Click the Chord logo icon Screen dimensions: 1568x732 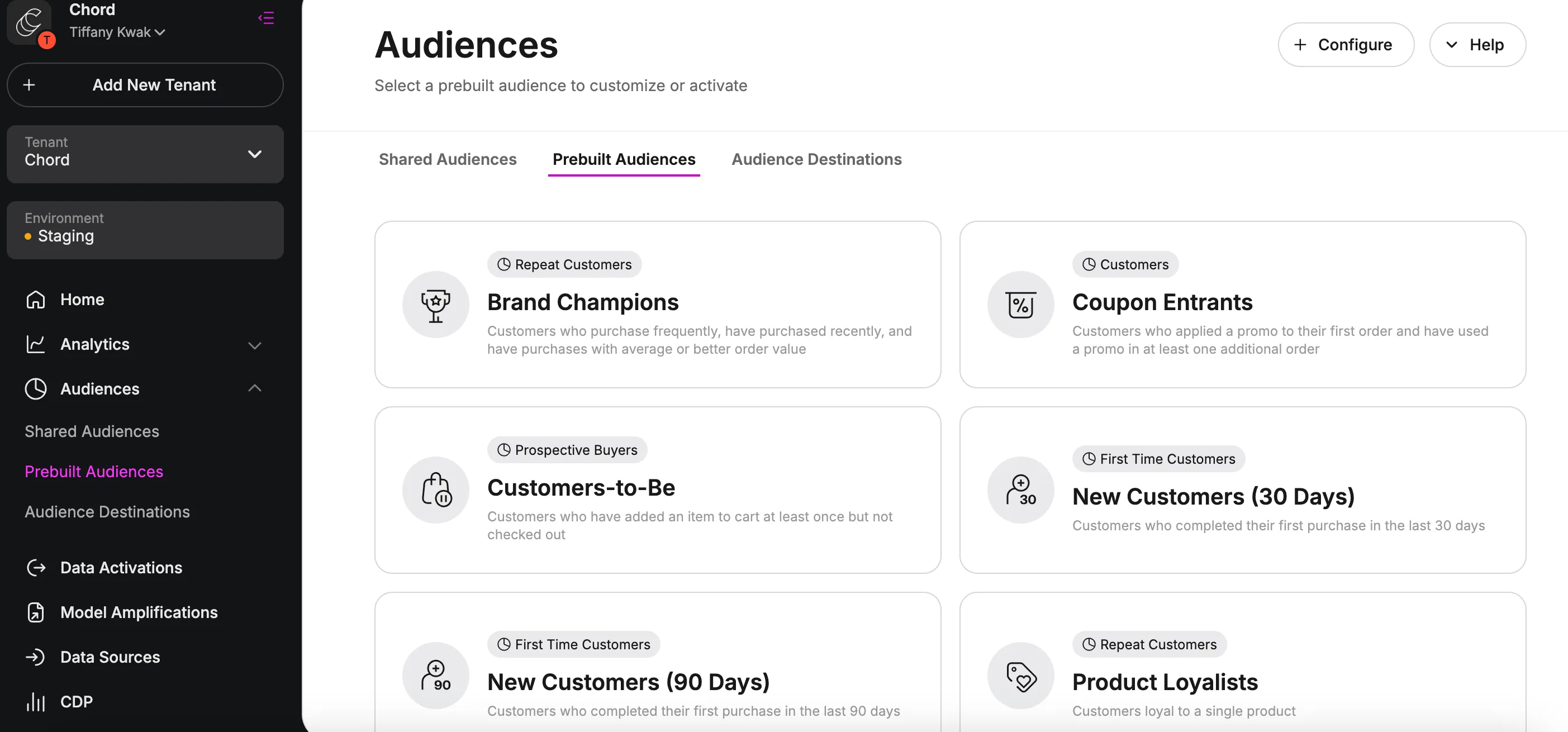click(28, 23)
